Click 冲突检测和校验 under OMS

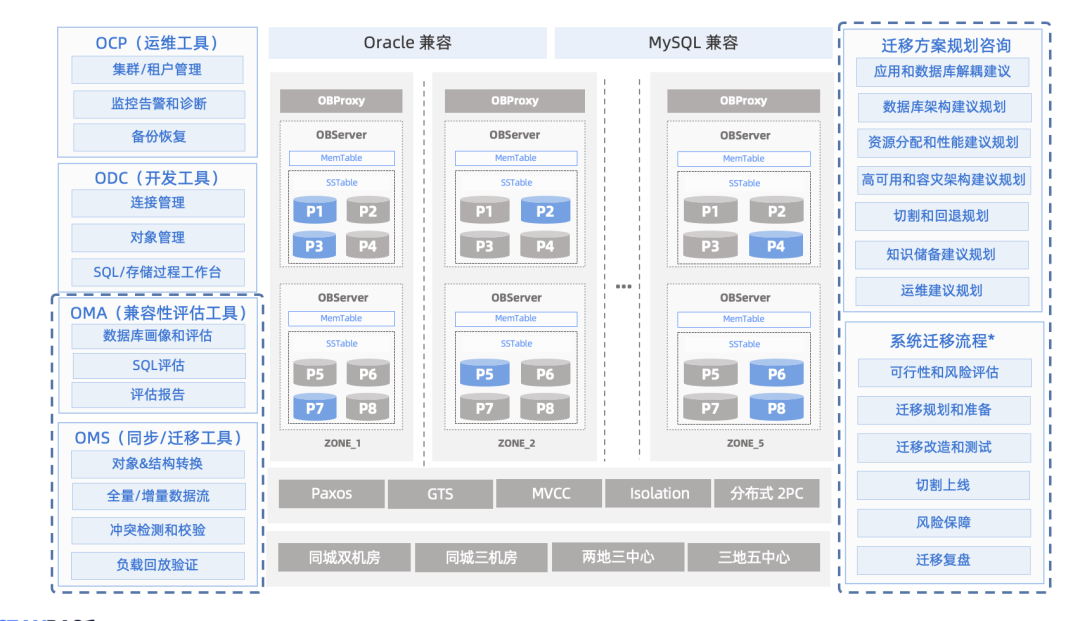pos(158,531)
